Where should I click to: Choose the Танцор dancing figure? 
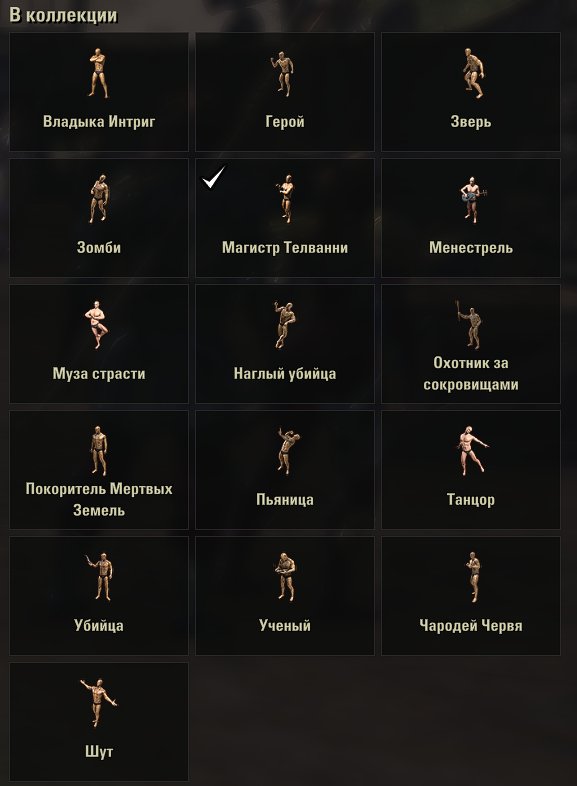[472, 451]
